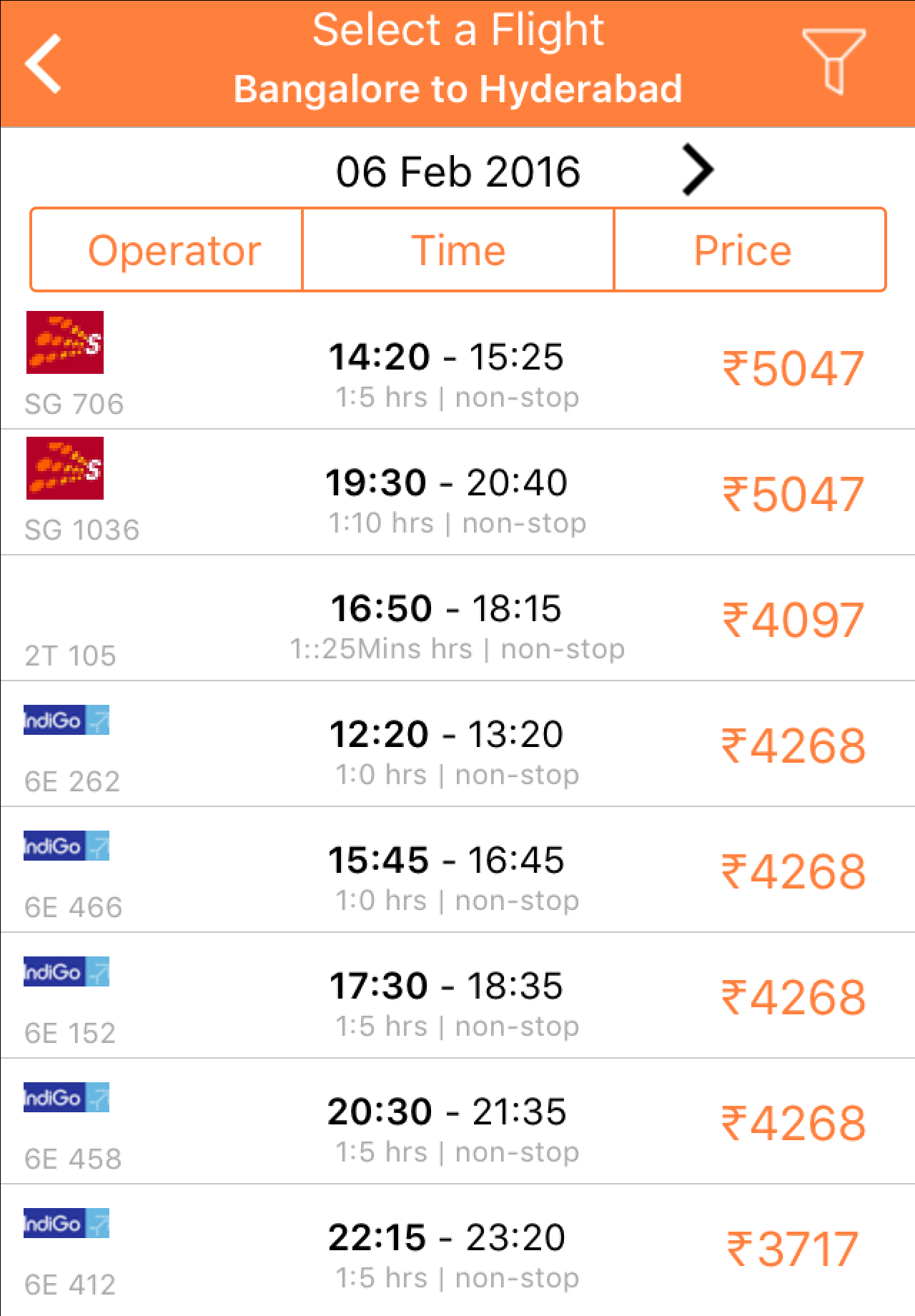The image size is (915, 1316).
Task: Open the filter funnel icon
Action: [834, 61]
